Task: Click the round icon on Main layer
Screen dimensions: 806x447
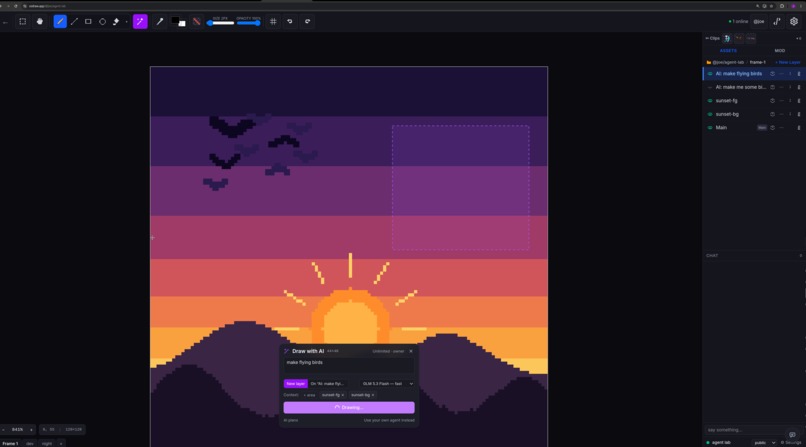Action: tap(772, 127)
